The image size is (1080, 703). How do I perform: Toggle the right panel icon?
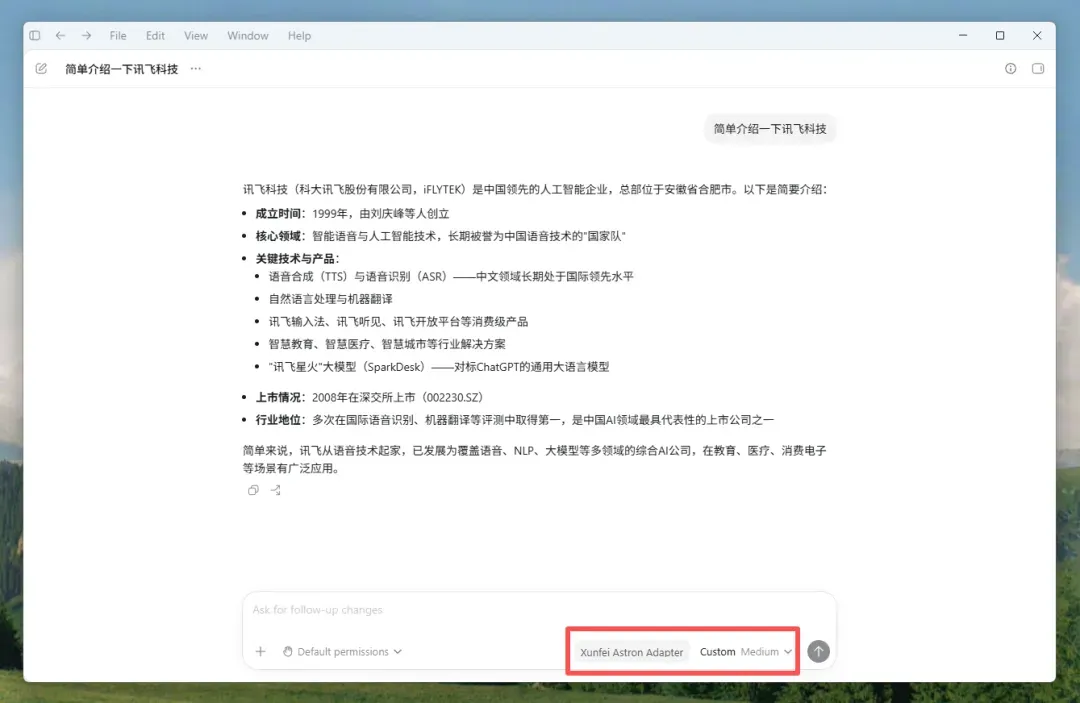point(1038,69)
